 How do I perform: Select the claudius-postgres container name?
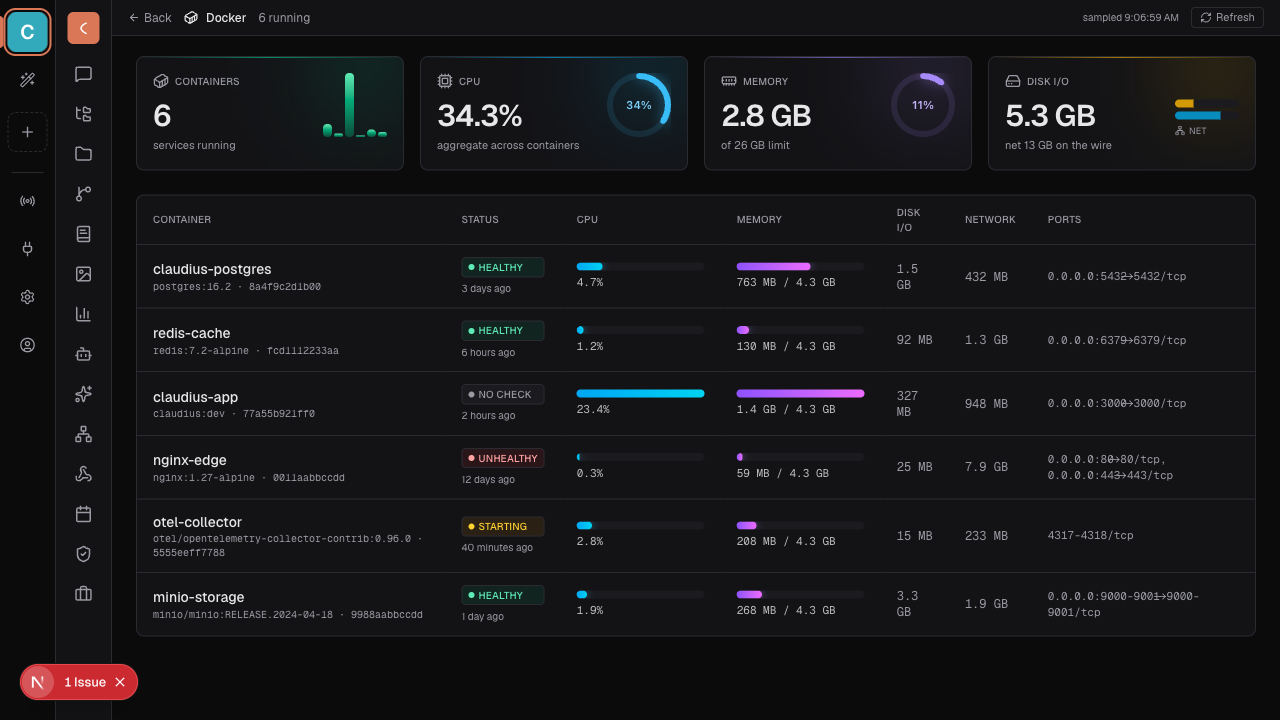[x=212, y=269]
